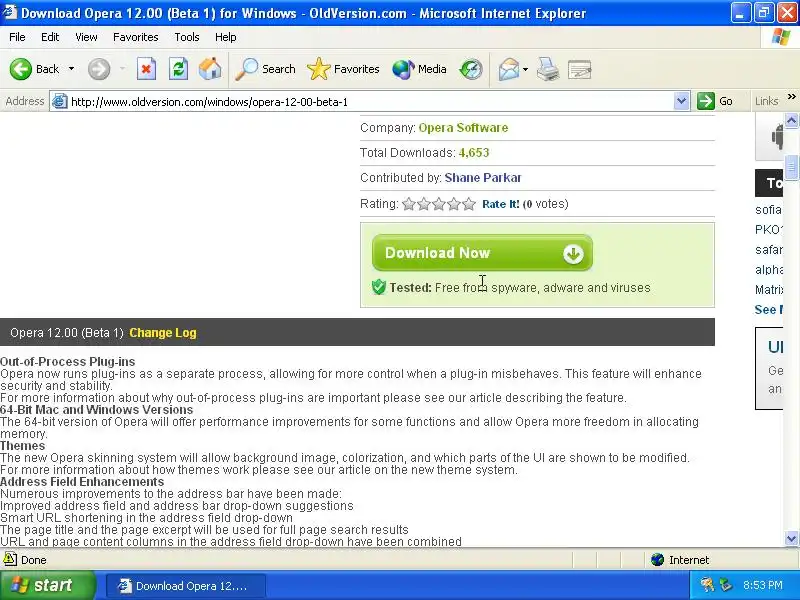Click the green Go button
Image resolution: width=800 pixels, height=600 pixels.
click(x=715, y=101)
